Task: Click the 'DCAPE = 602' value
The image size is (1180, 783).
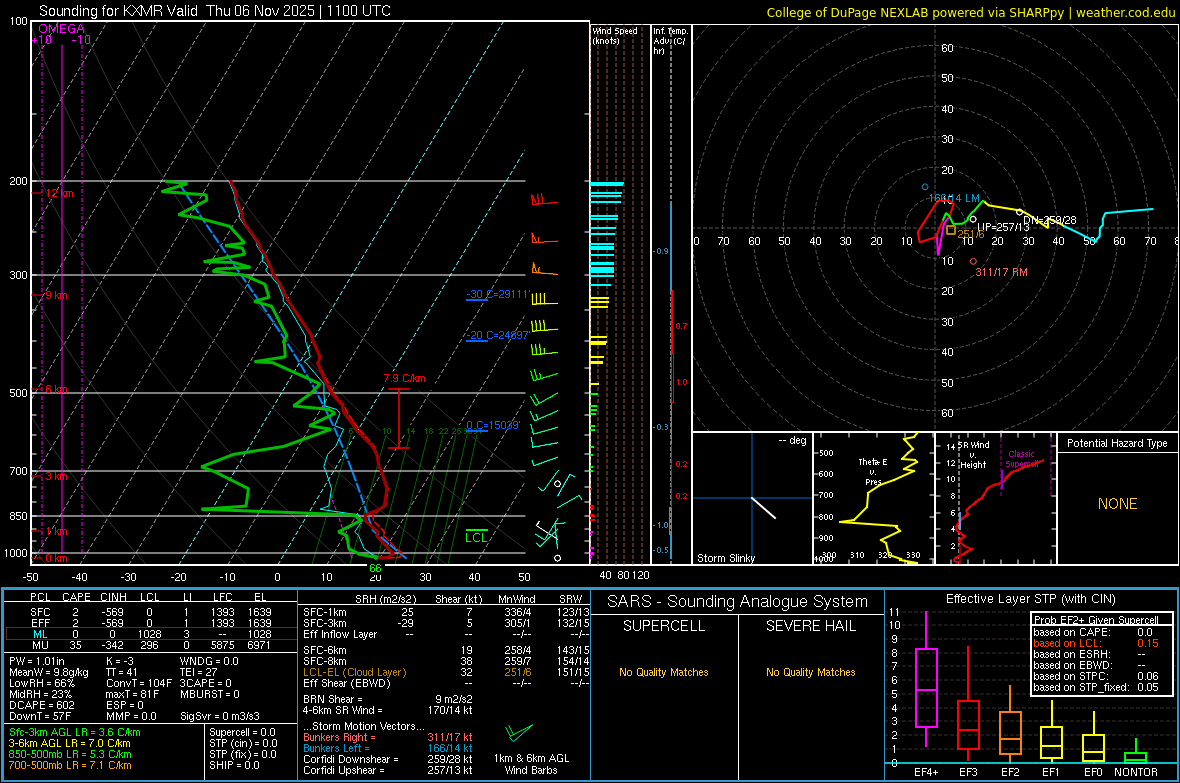Action: tap(42, 705)
